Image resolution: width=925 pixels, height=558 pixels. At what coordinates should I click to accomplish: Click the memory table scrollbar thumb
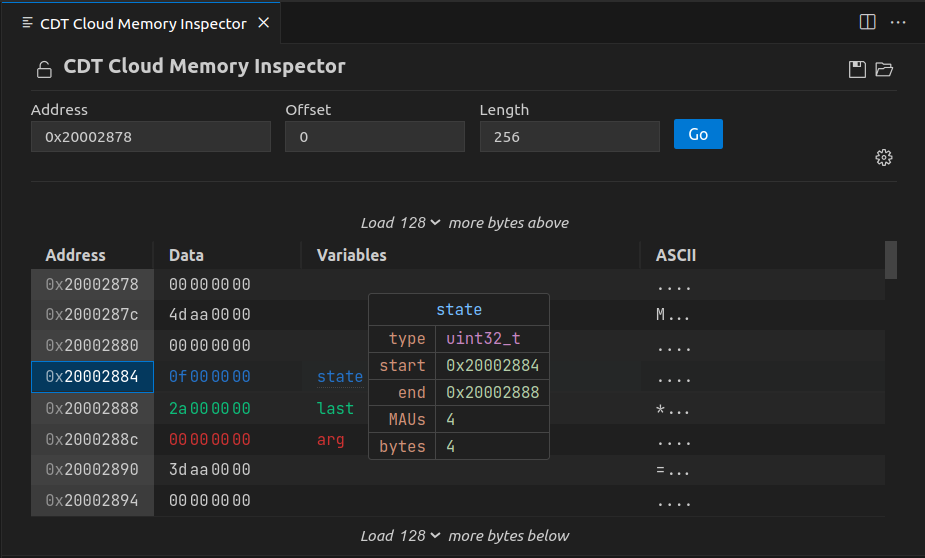[891, 260]
